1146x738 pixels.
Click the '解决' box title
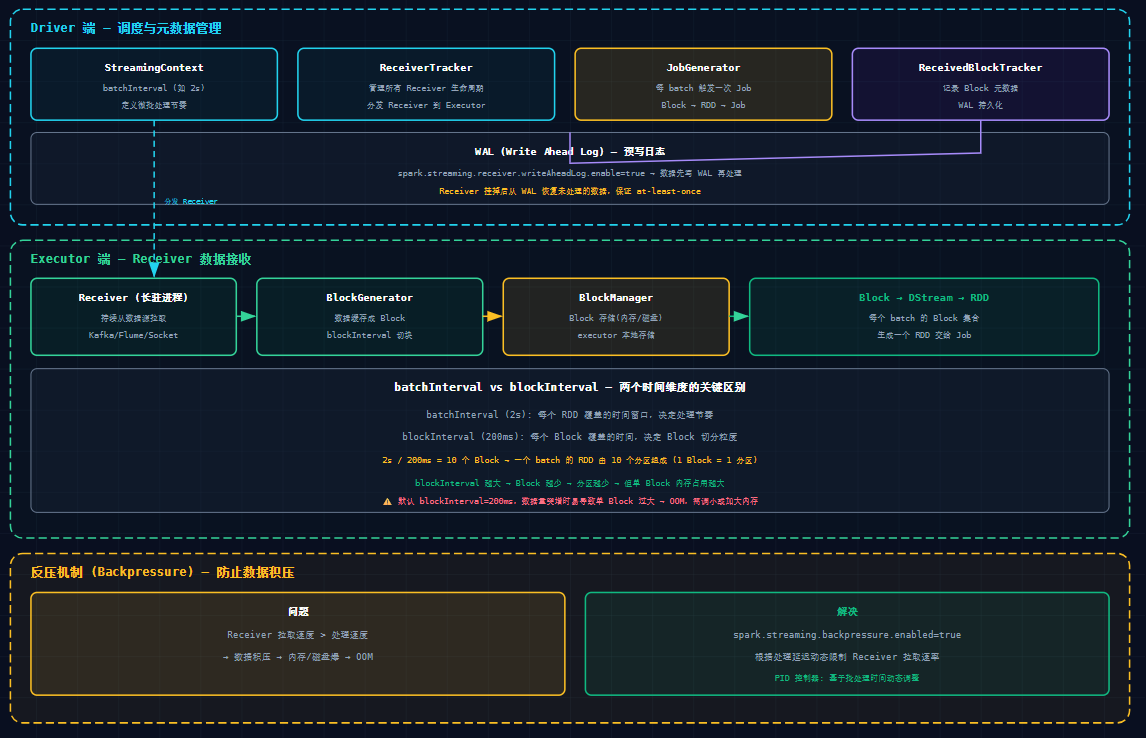tap(847, 612)
